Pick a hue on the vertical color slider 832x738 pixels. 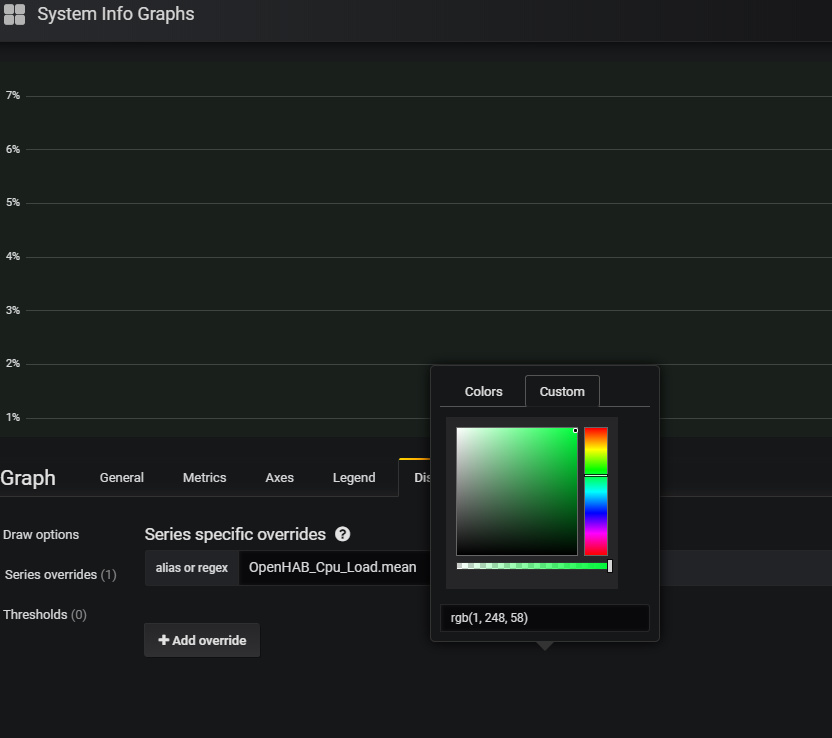(596, 490)
